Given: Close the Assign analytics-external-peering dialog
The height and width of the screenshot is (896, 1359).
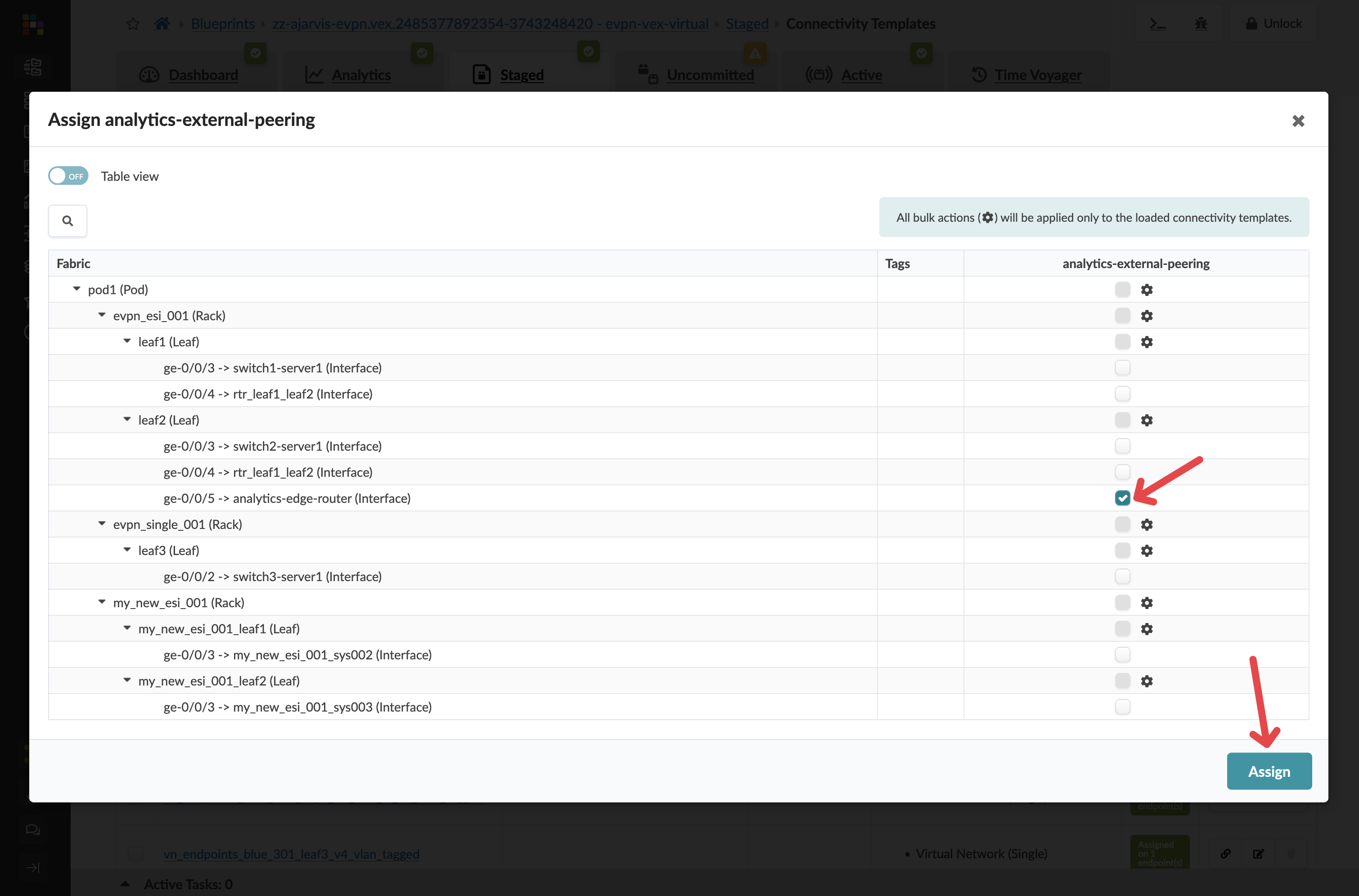Looking at the screenshot, I should click(1298, 121).
